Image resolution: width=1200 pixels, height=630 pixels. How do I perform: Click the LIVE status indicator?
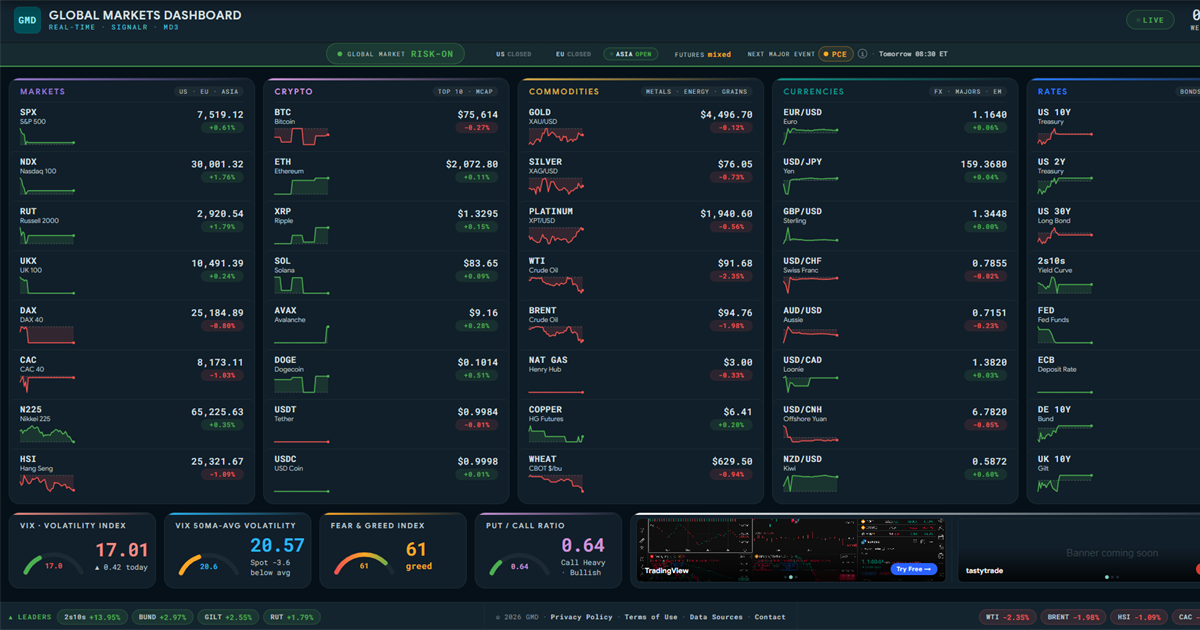click(1150, 20)
